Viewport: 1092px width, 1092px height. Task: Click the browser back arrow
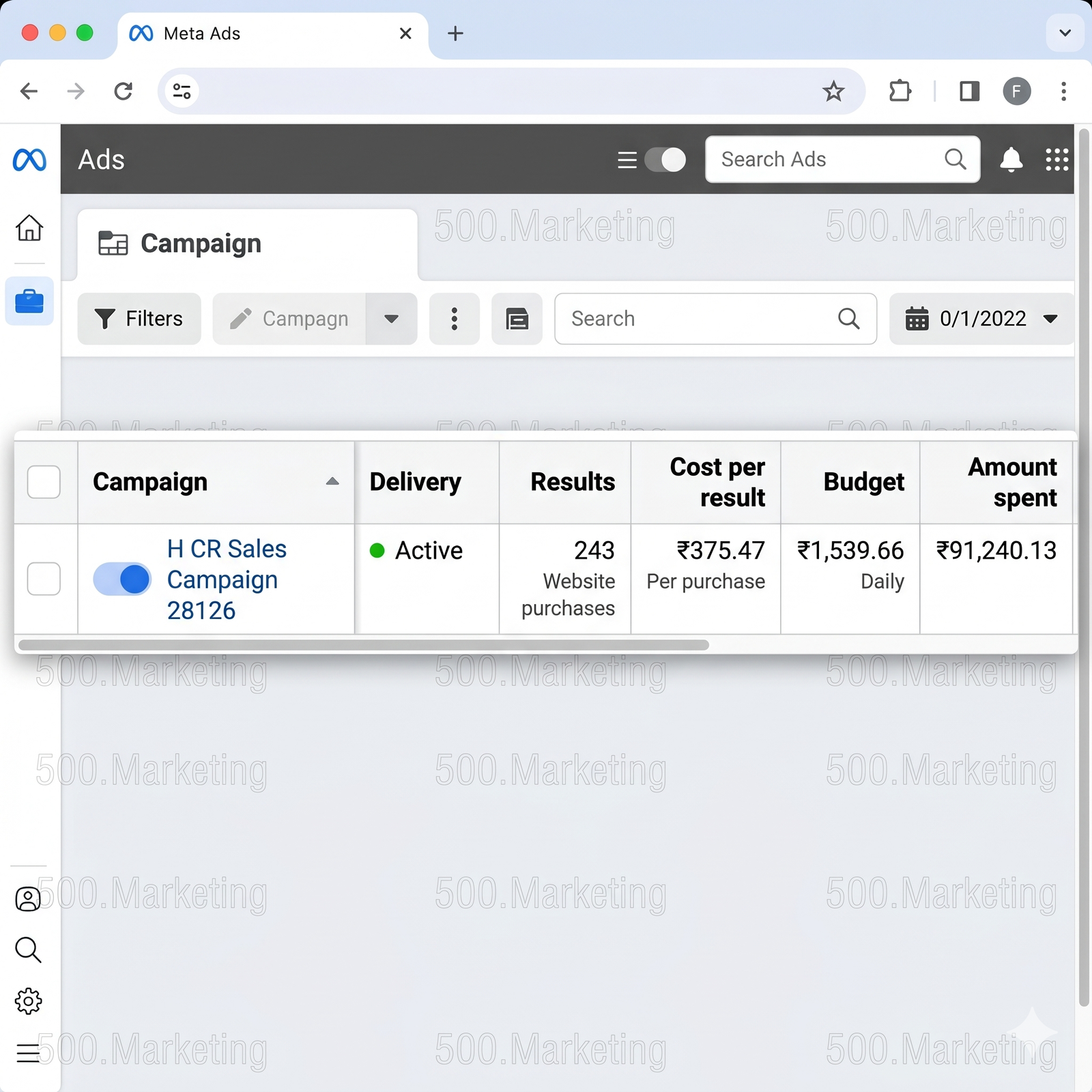[x=29, y=91]
